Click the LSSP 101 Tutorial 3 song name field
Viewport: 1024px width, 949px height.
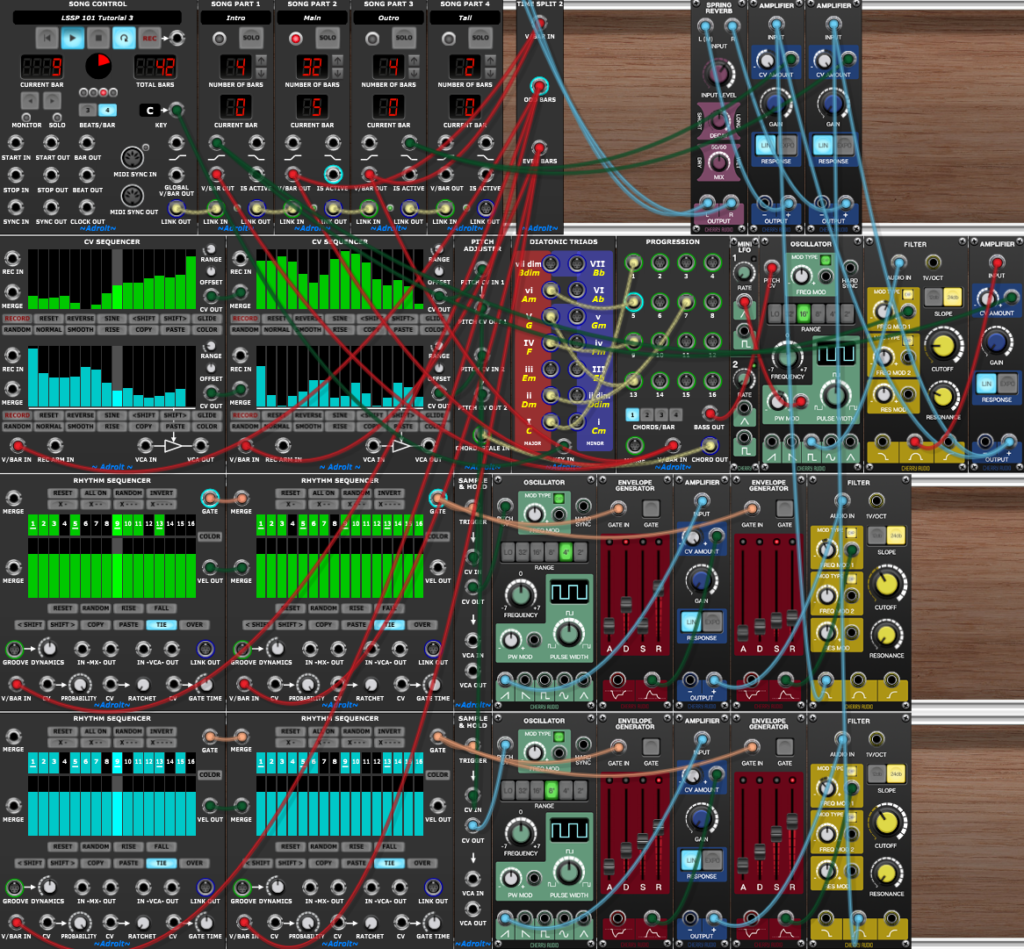pyautogui.click(x=97, y=18)
